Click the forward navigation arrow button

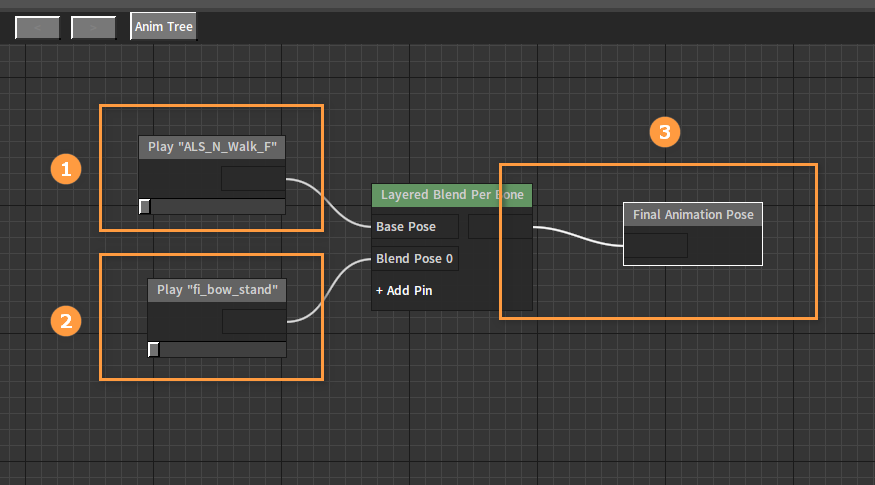tap(94, 27)
